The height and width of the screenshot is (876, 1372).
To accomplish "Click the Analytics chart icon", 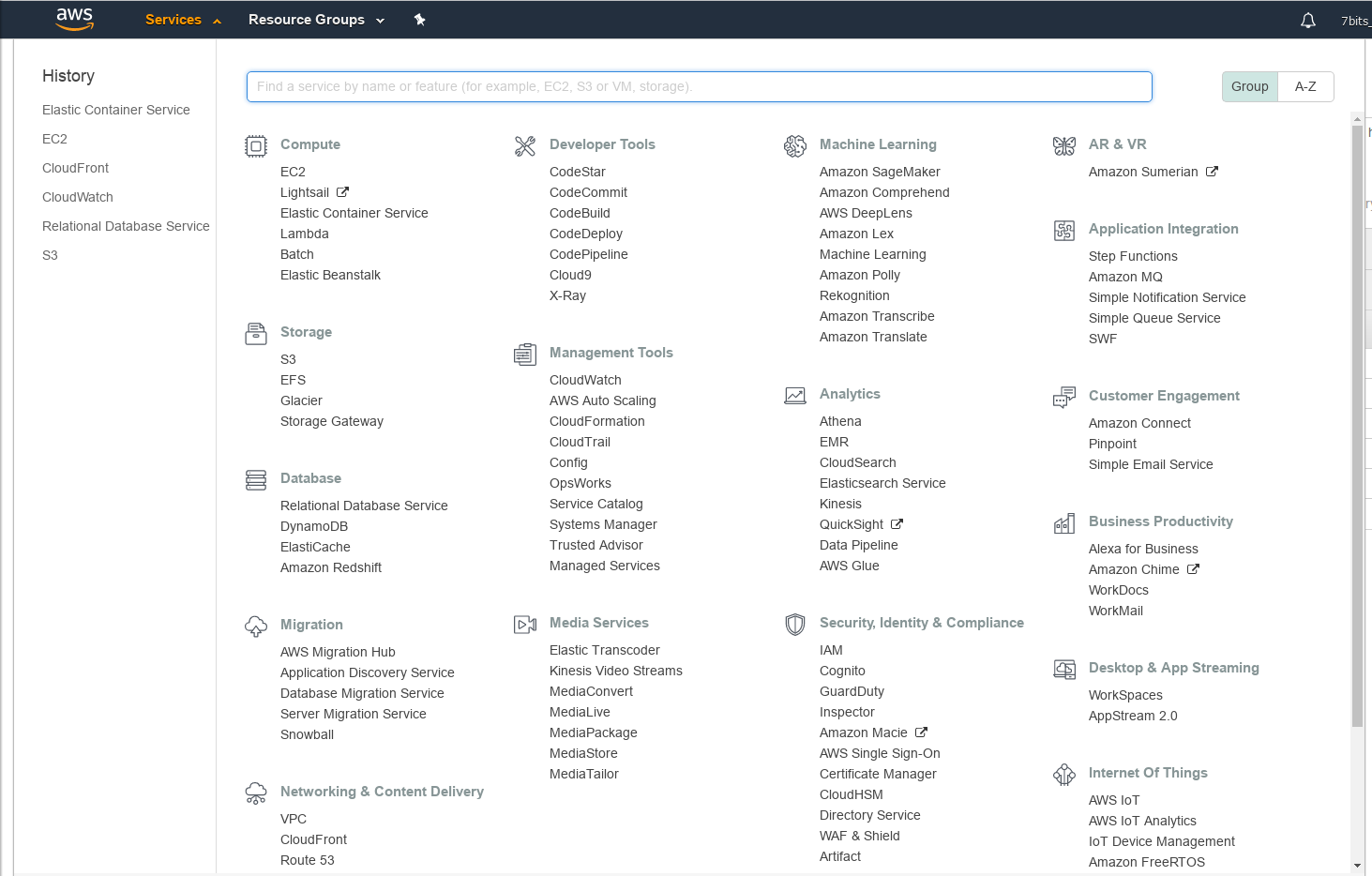I will 795,396.
